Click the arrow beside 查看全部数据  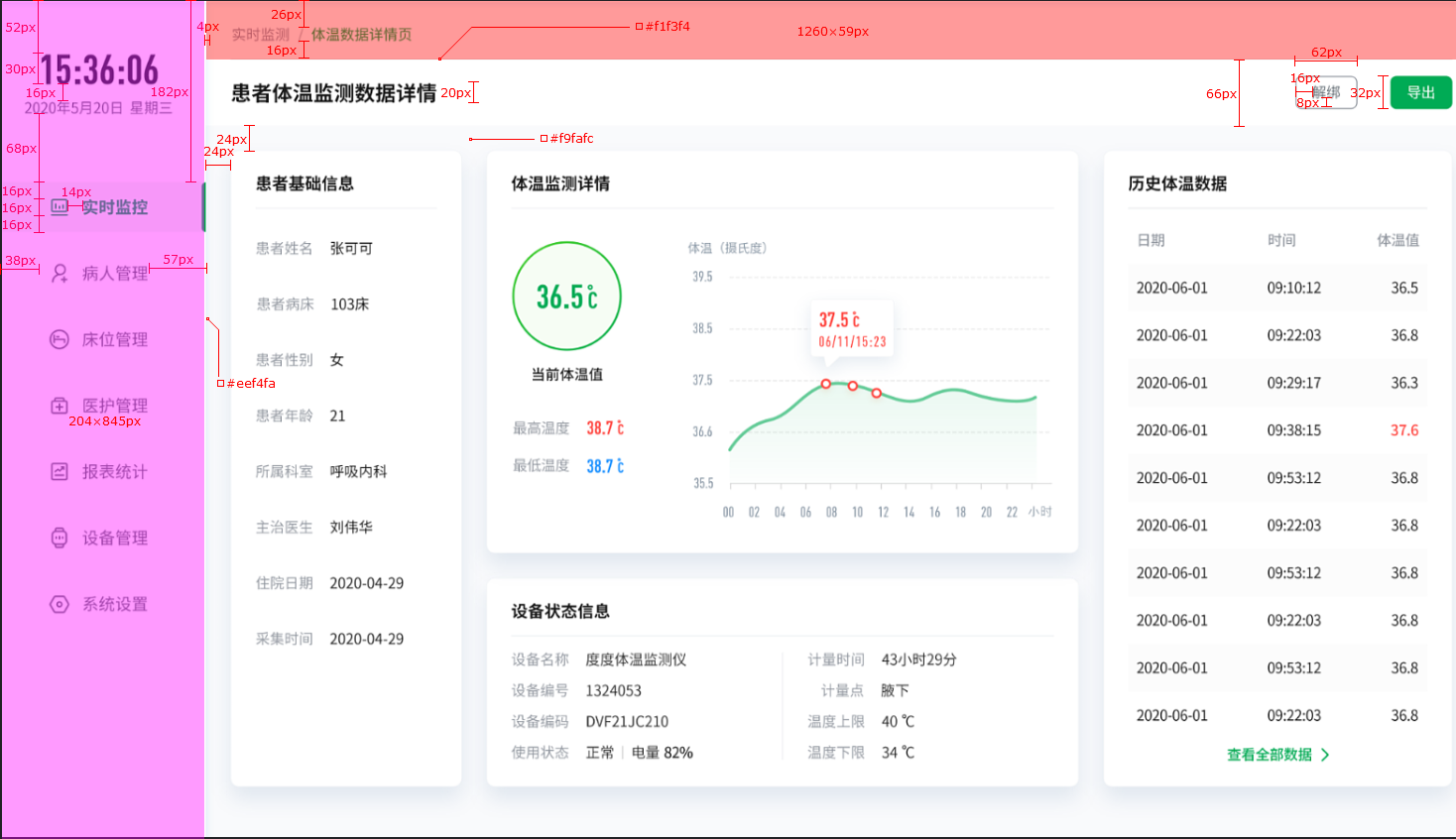point(1325,755)
